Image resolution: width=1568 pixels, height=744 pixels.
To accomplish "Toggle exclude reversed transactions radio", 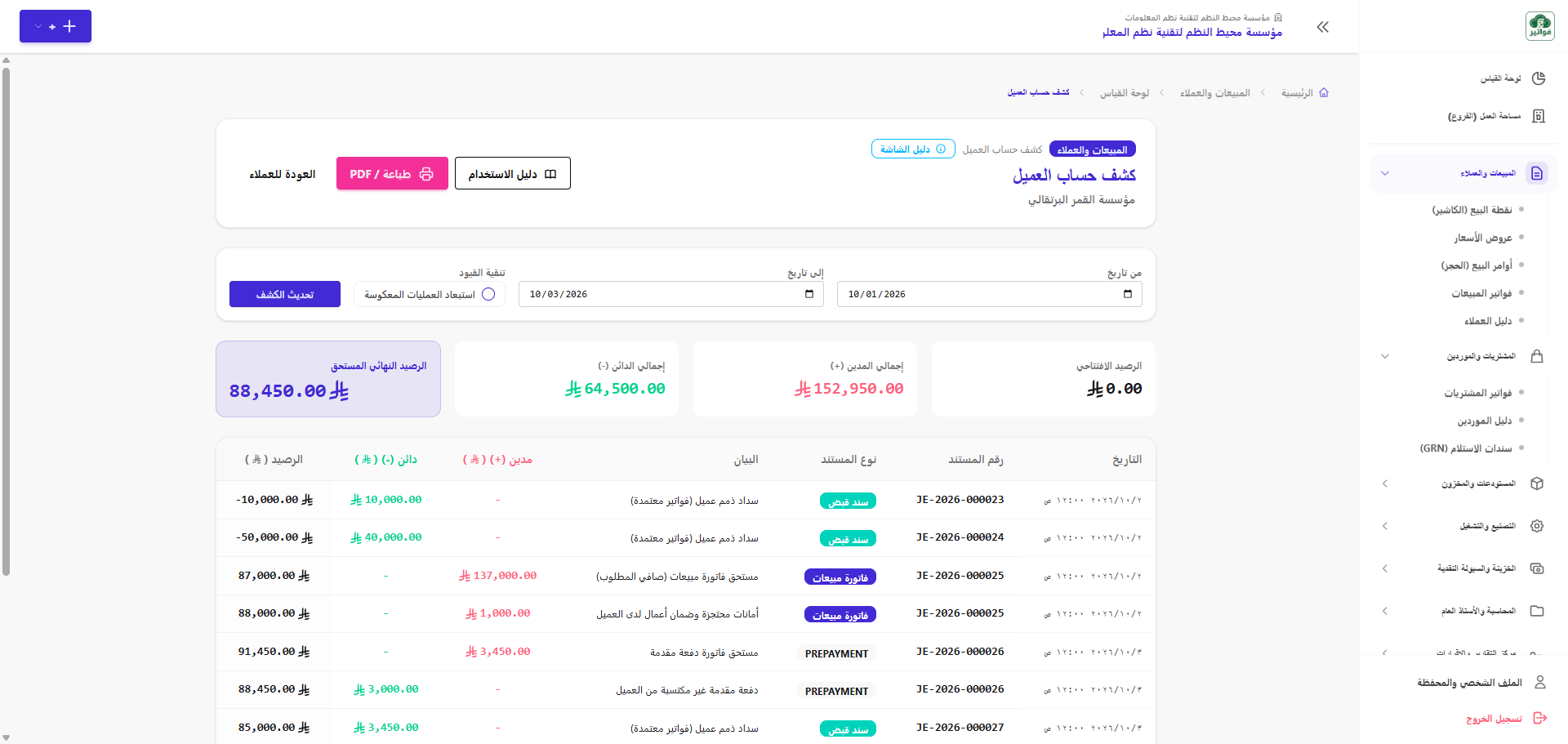I will click(x=488, y=294).
